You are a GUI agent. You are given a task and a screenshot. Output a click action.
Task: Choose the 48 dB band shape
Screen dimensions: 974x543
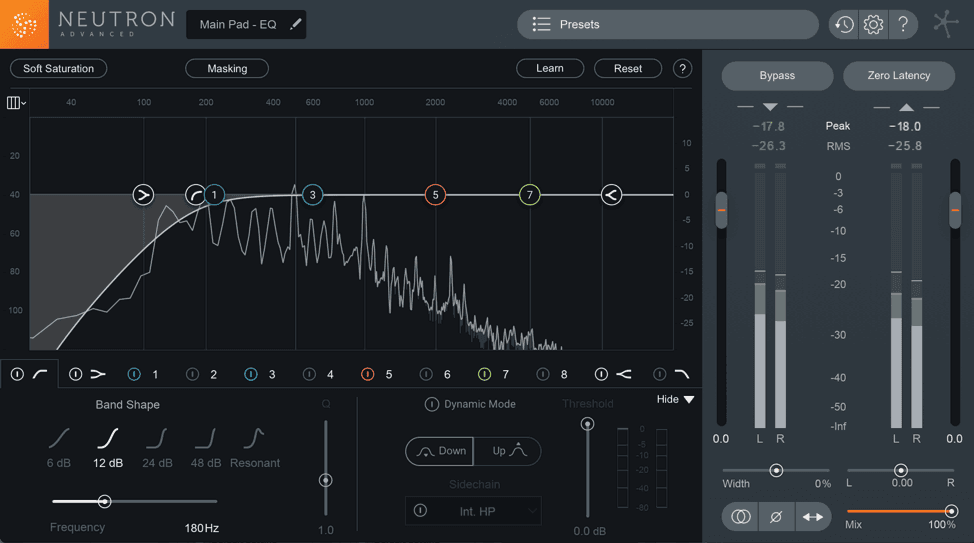point(206,447)
